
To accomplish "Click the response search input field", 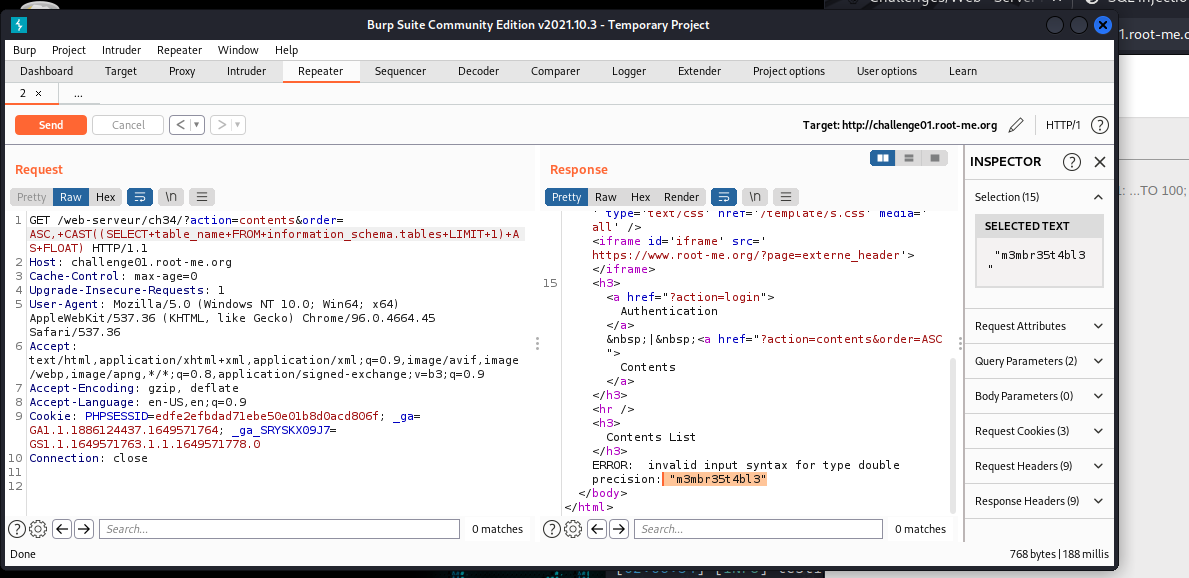I will (758, 529).
